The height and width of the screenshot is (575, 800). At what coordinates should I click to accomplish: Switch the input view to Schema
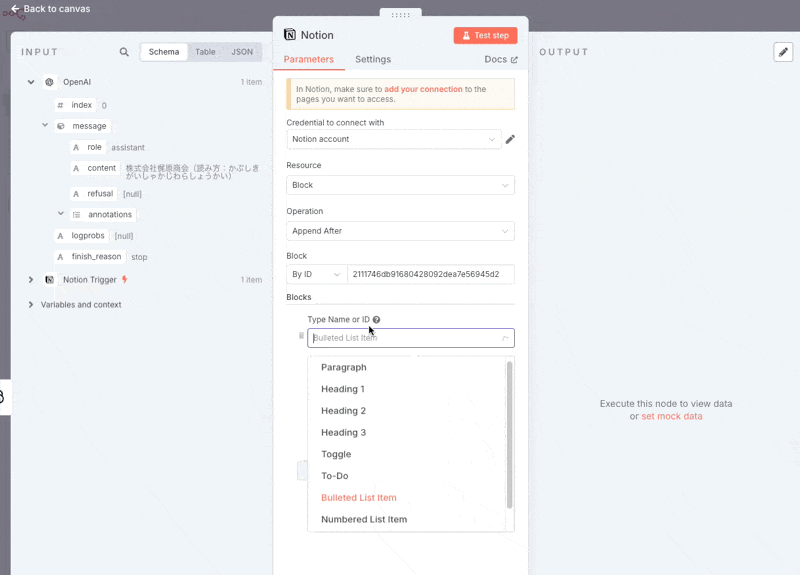point(164,52)
